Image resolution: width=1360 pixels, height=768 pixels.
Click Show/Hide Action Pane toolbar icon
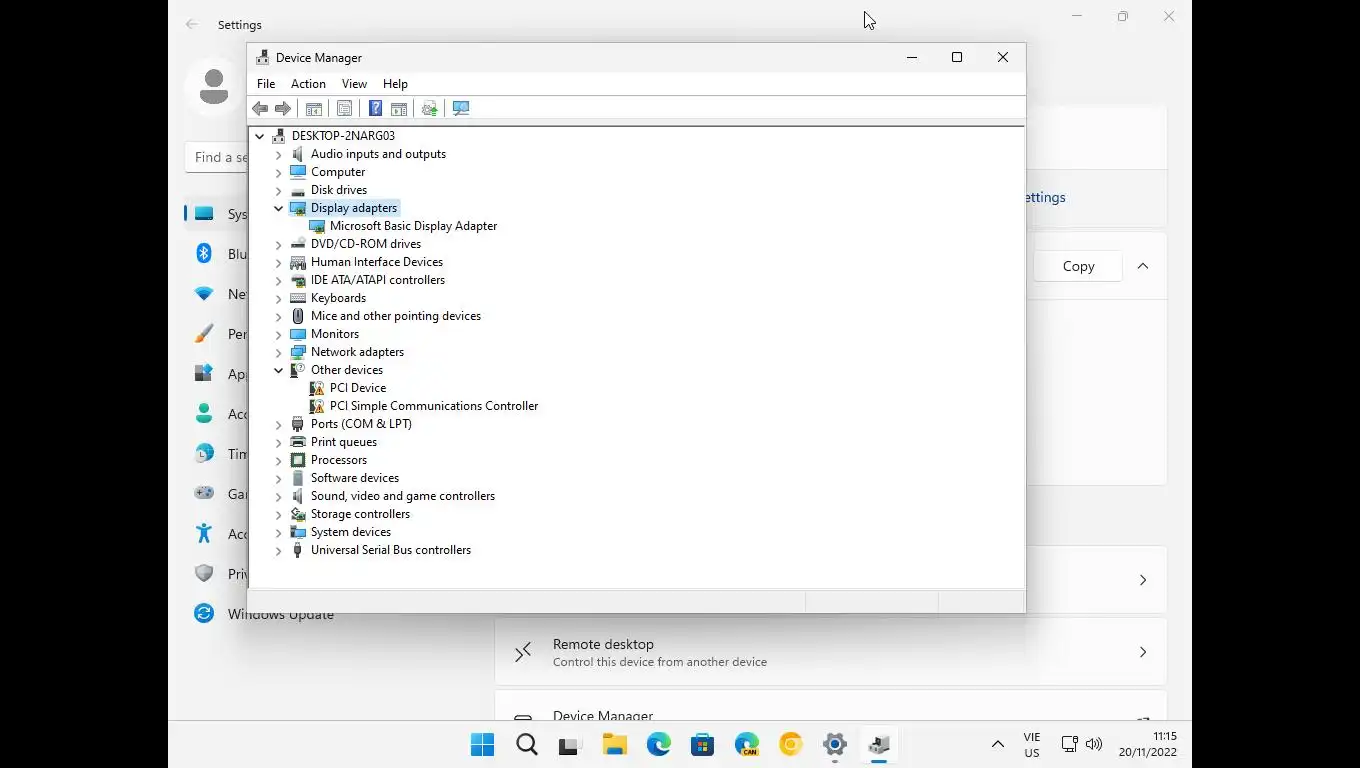pos(398,108)
